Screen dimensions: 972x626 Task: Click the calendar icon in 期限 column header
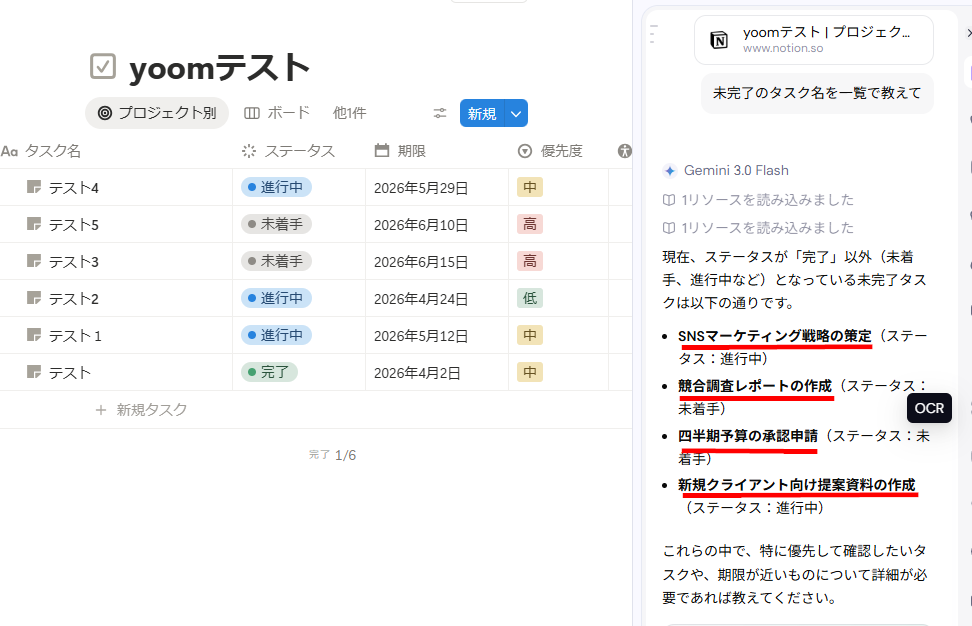(x=382, y=151)
